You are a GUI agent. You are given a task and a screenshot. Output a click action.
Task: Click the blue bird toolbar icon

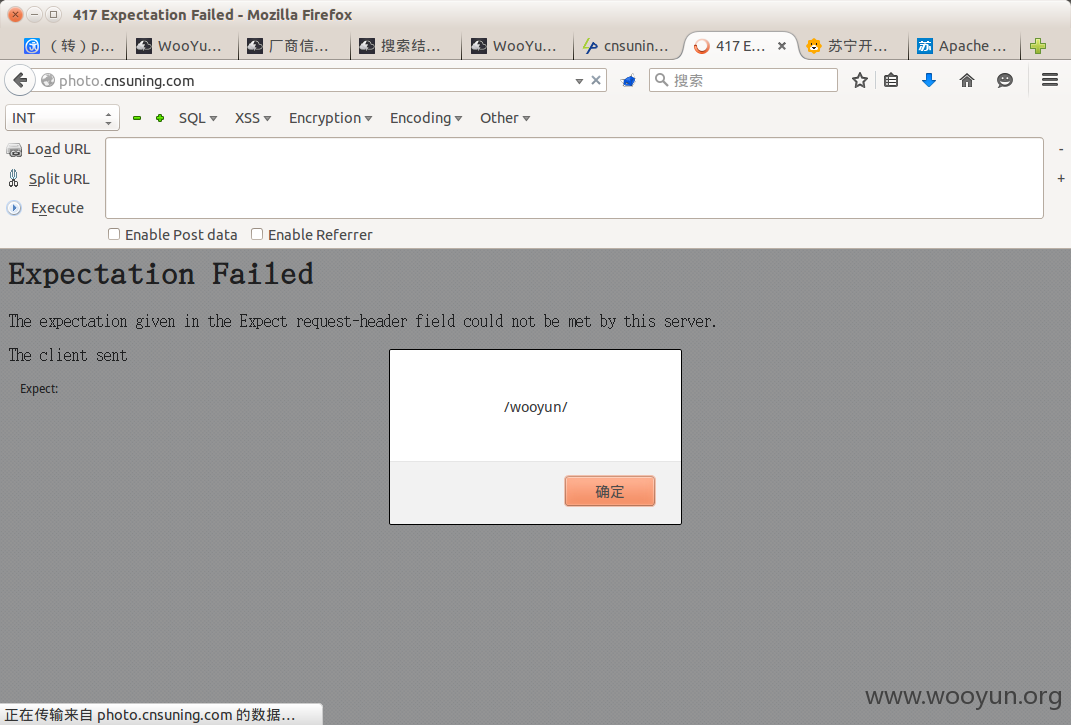pyautogui.click(x=628, y=81)
